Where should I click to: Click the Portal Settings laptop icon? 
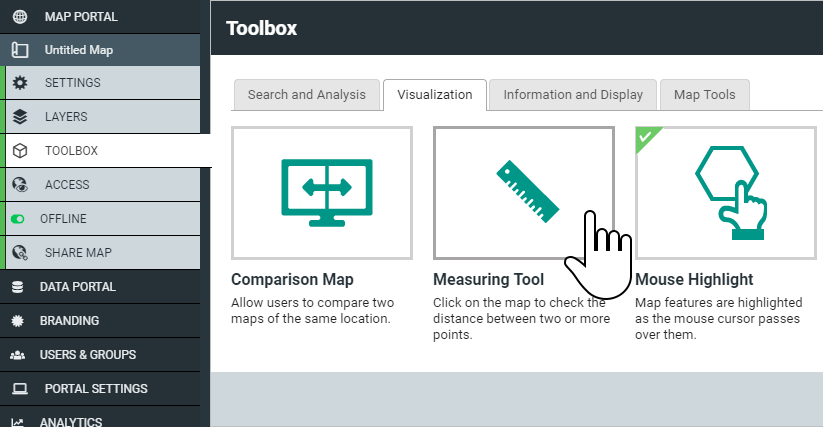pos(20,389)
